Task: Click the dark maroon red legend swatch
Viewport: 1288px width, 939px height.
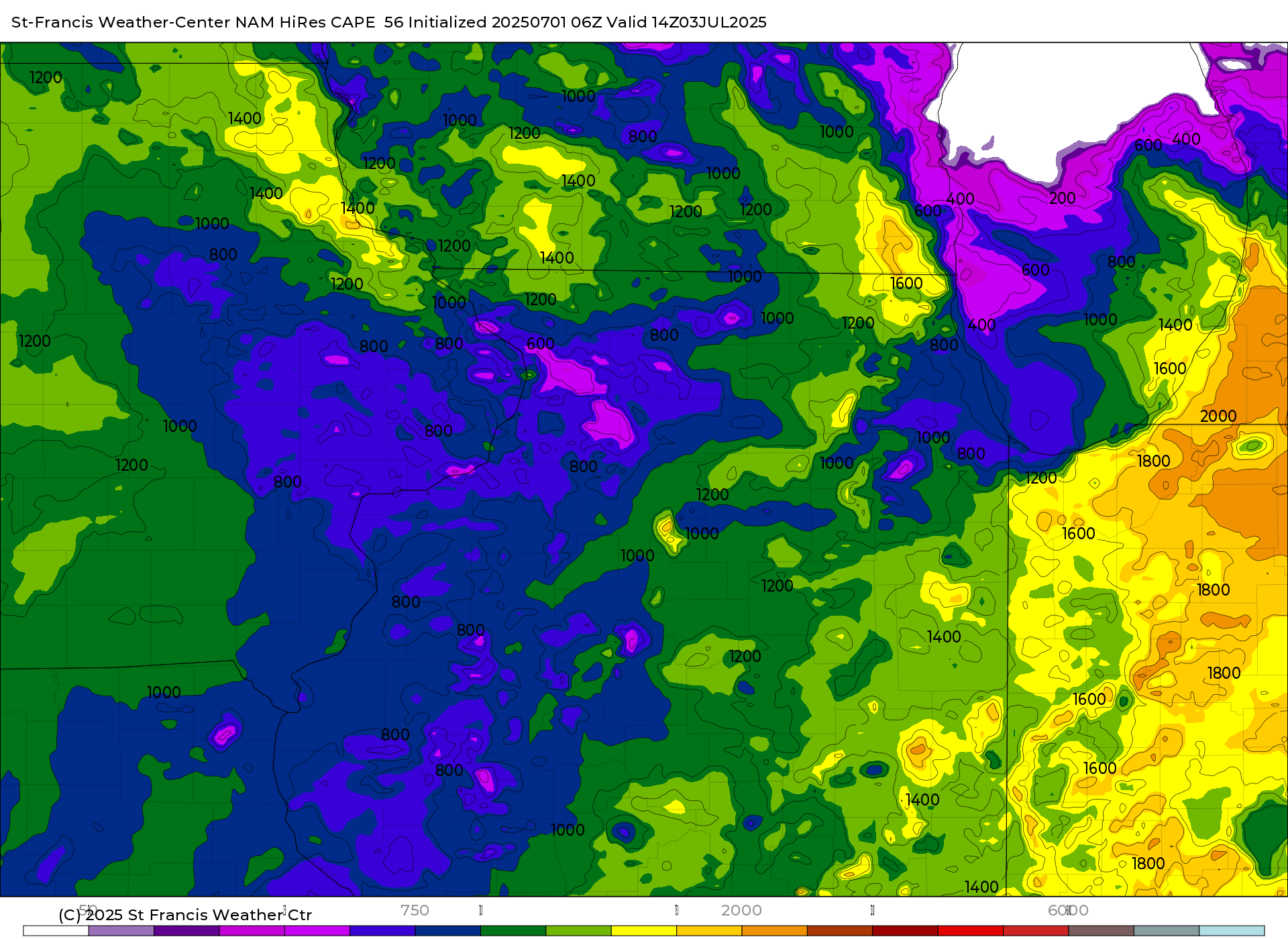Action: (905, 931)
